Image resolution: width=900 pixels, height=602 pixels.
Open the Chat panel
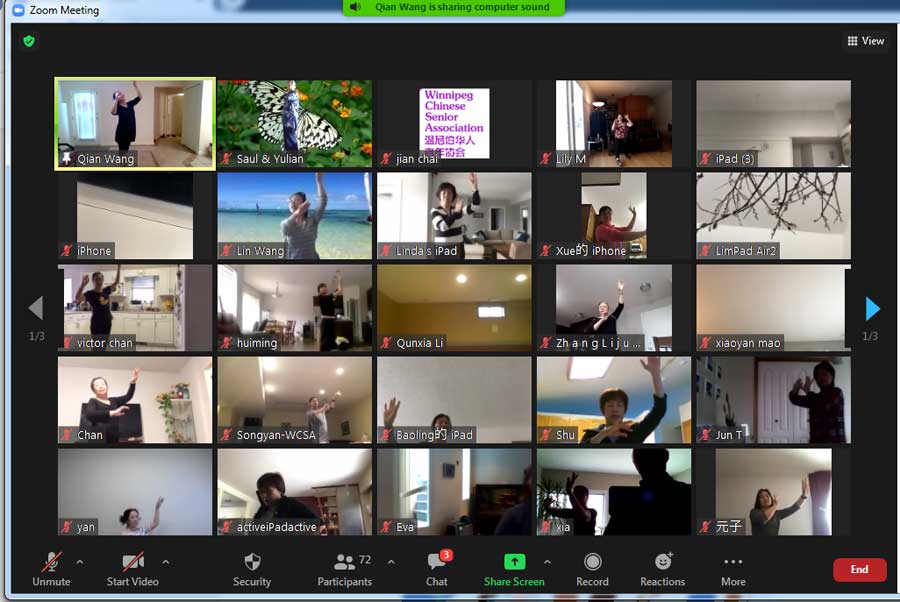(x=436, y=562)
